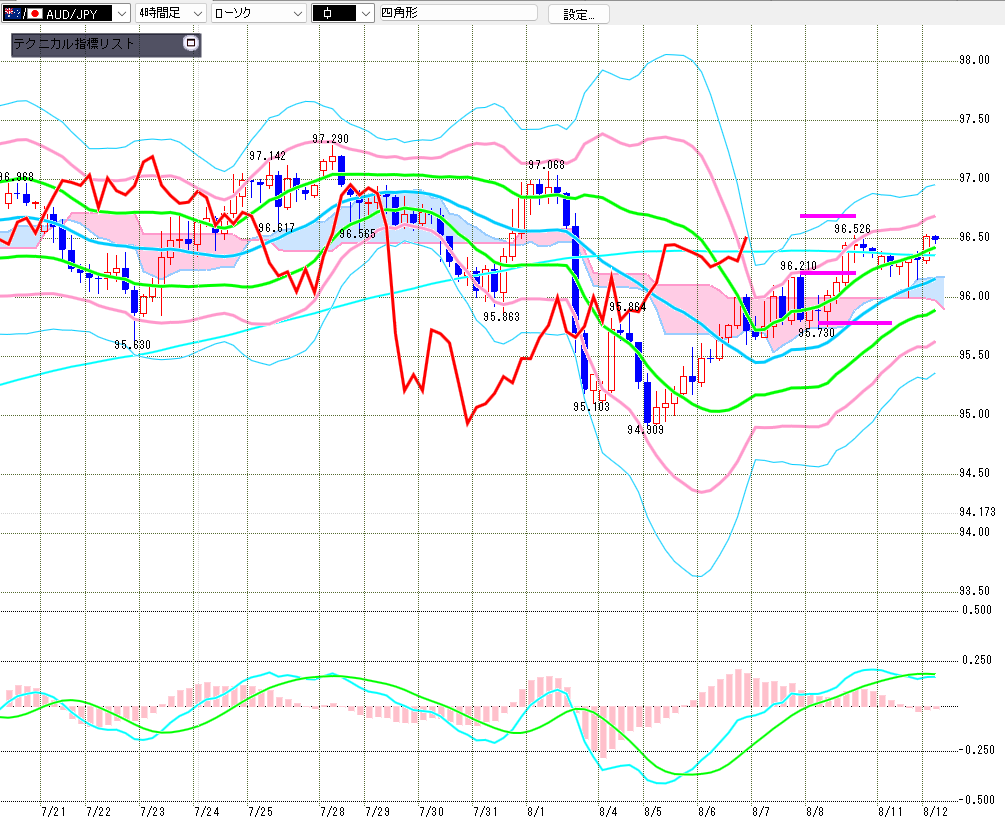Click the 94.173 axis value
The height and width of the screenshot is (822, 1005).
pyautogui.click(x=977, y=512)
